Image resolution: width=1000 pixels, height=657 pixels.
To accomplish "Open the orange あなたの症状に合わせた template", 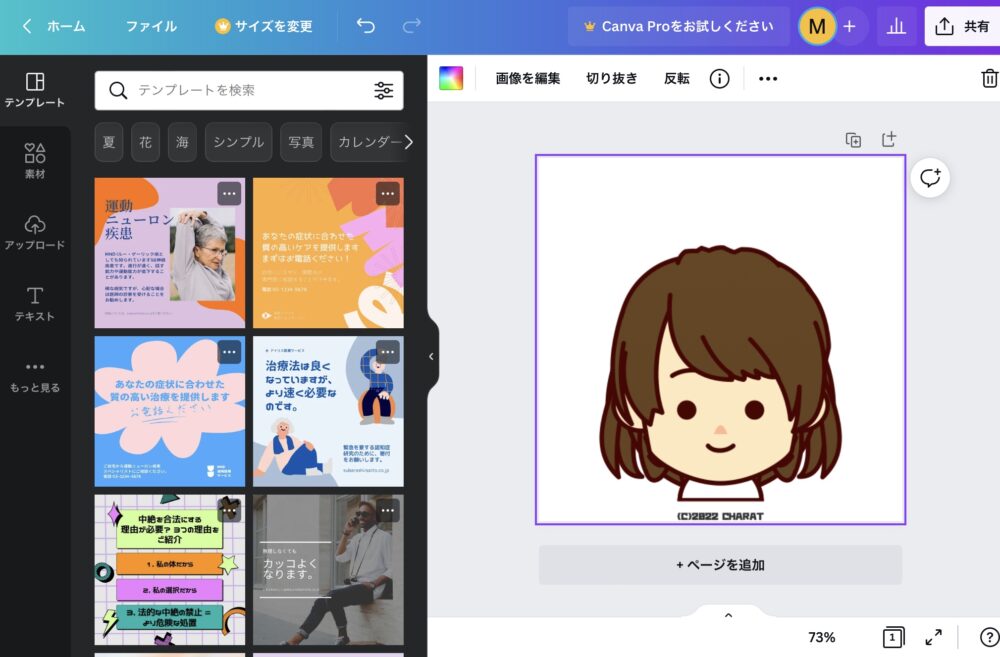I will click(x=328, y=253).
